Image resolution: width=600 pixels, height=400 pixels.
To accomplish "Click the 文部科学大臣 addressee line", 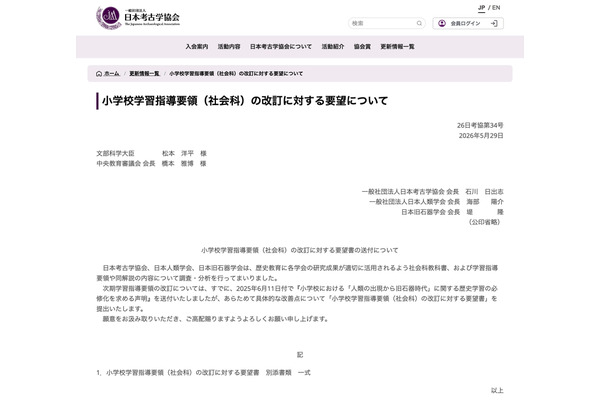I will 151,153.
